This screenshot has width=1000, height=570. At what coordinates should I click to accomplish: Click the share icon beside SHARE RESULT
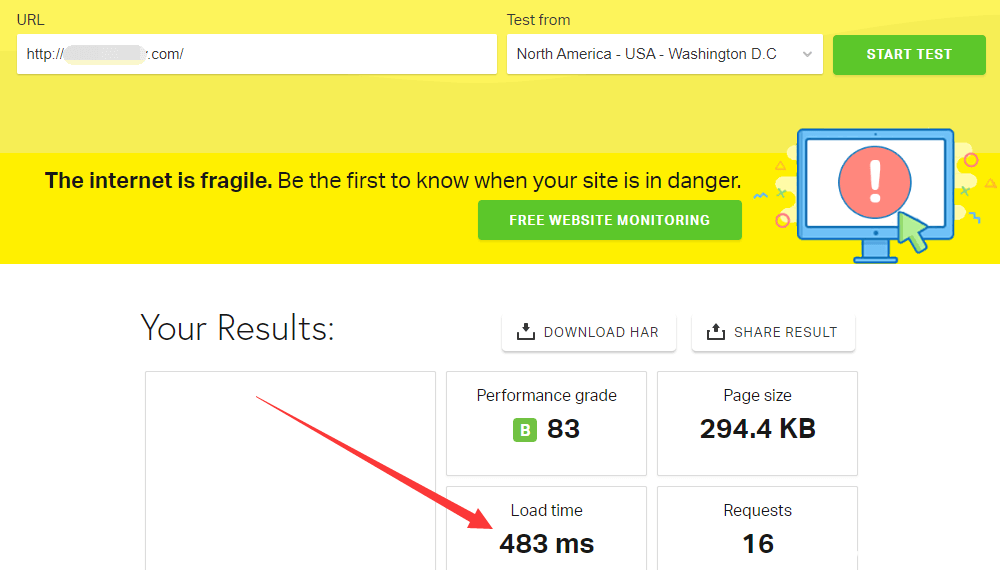pos(715,332)
